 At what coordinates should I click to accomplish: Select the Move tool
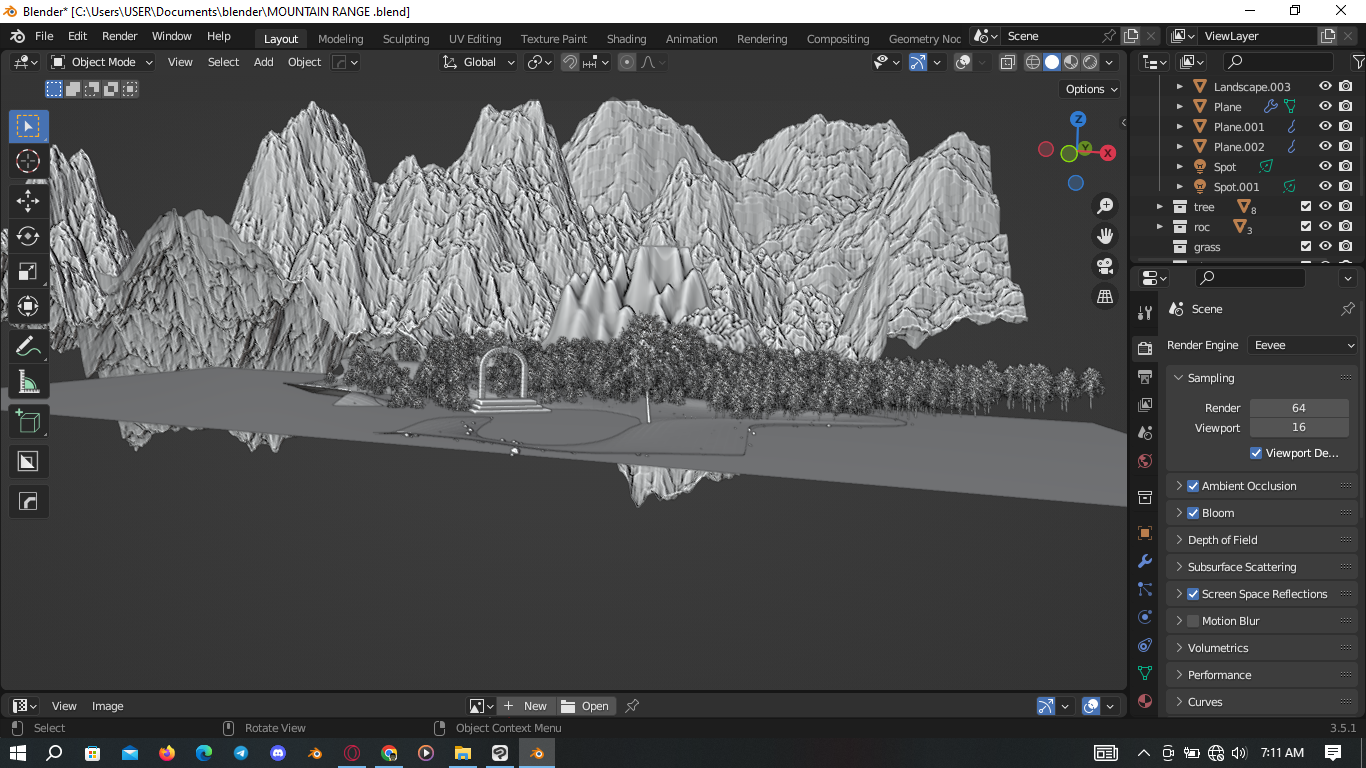(x=28, y=202)
